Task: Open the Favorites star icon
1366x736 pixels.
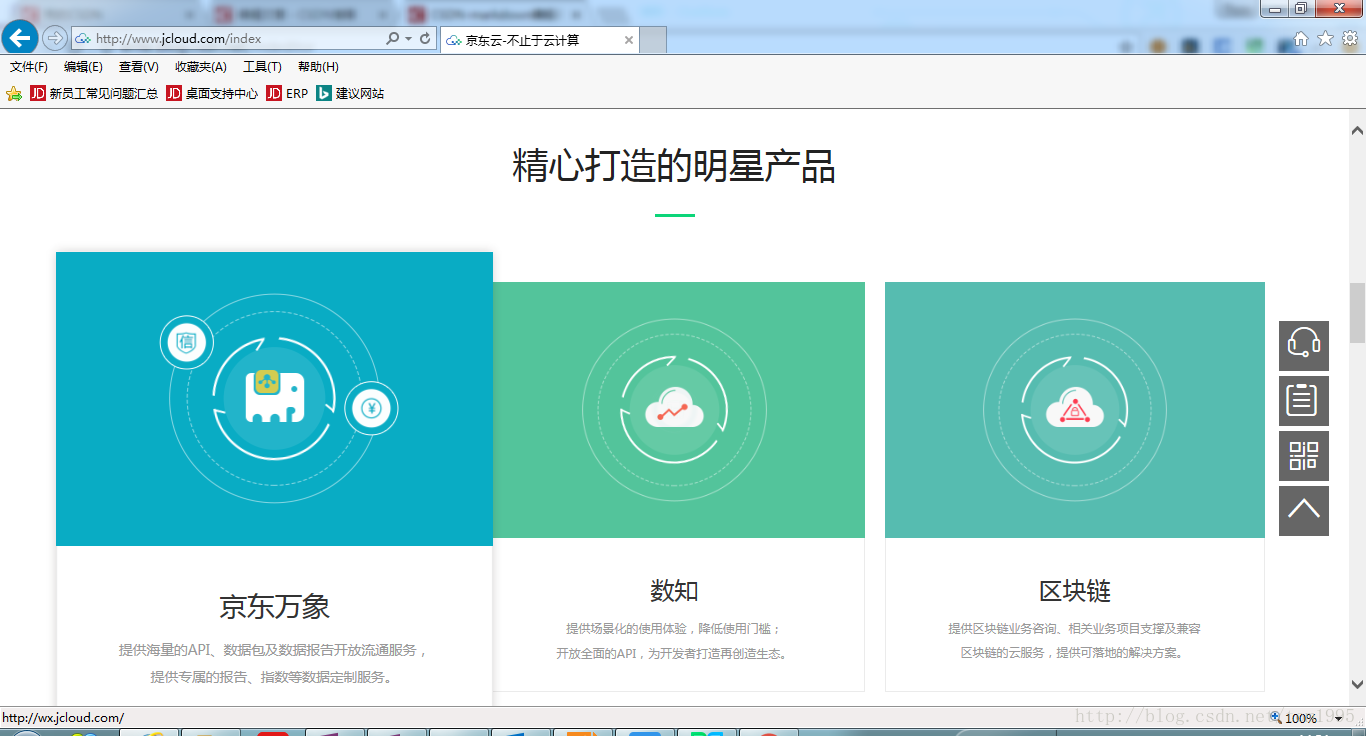Action: pos(1325,38)
